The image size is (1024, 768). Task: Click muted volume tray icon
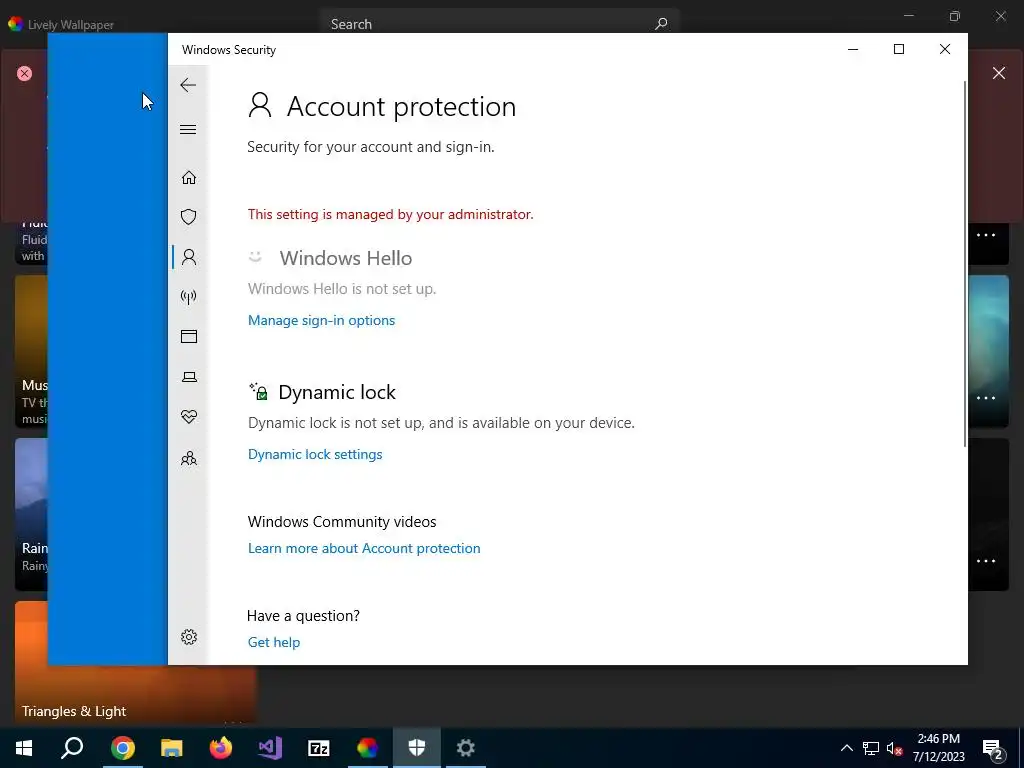coord(894,748)
